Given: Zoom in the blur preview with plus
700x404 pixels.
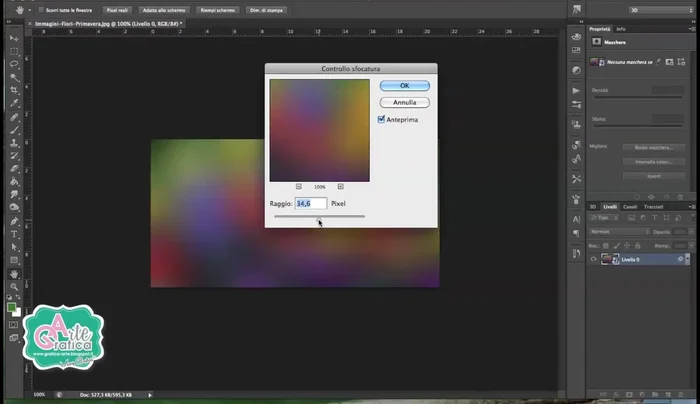Looking at the screenshot, I should click(x=340, y=187).
